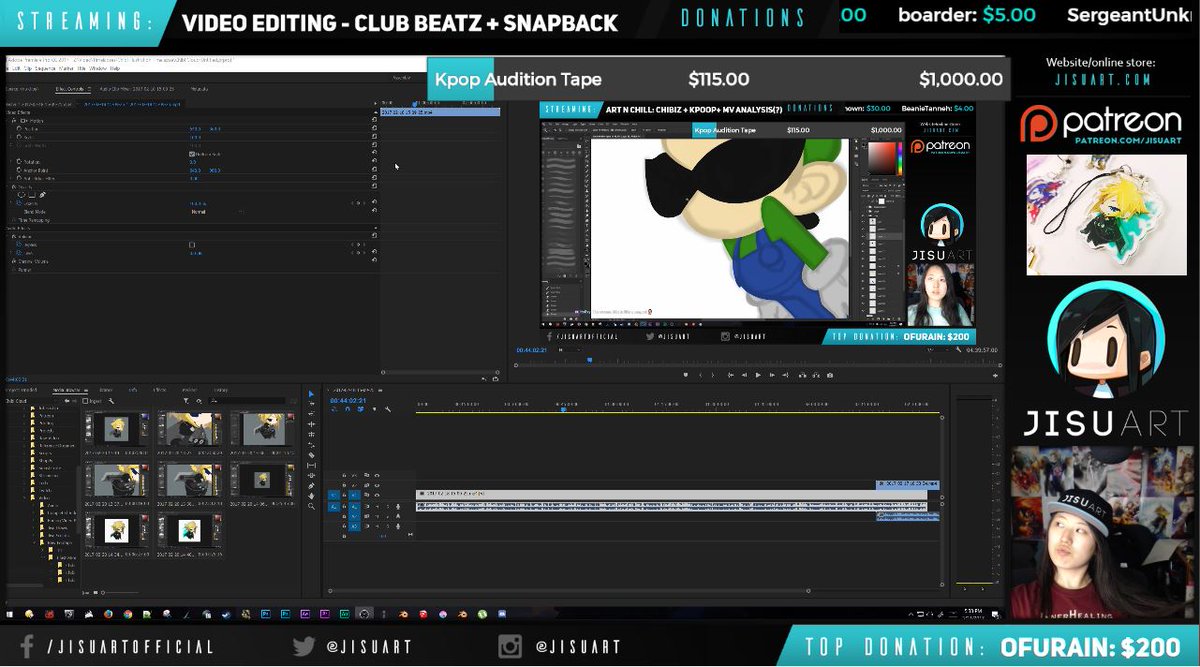The width and height of the screenshot is (1200, 667).
Task: Play the sequence in the Program monitor
Action: coord(758,375)
